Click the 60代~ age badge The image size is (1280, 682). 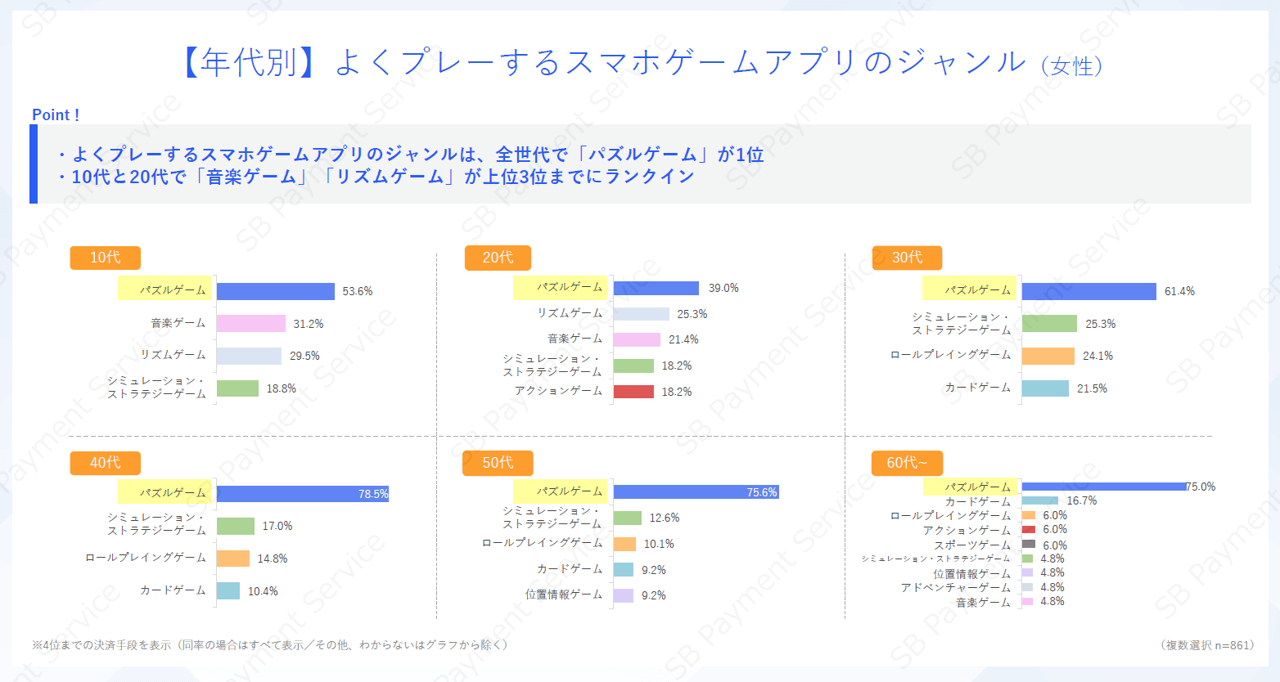tap(906, 463)
